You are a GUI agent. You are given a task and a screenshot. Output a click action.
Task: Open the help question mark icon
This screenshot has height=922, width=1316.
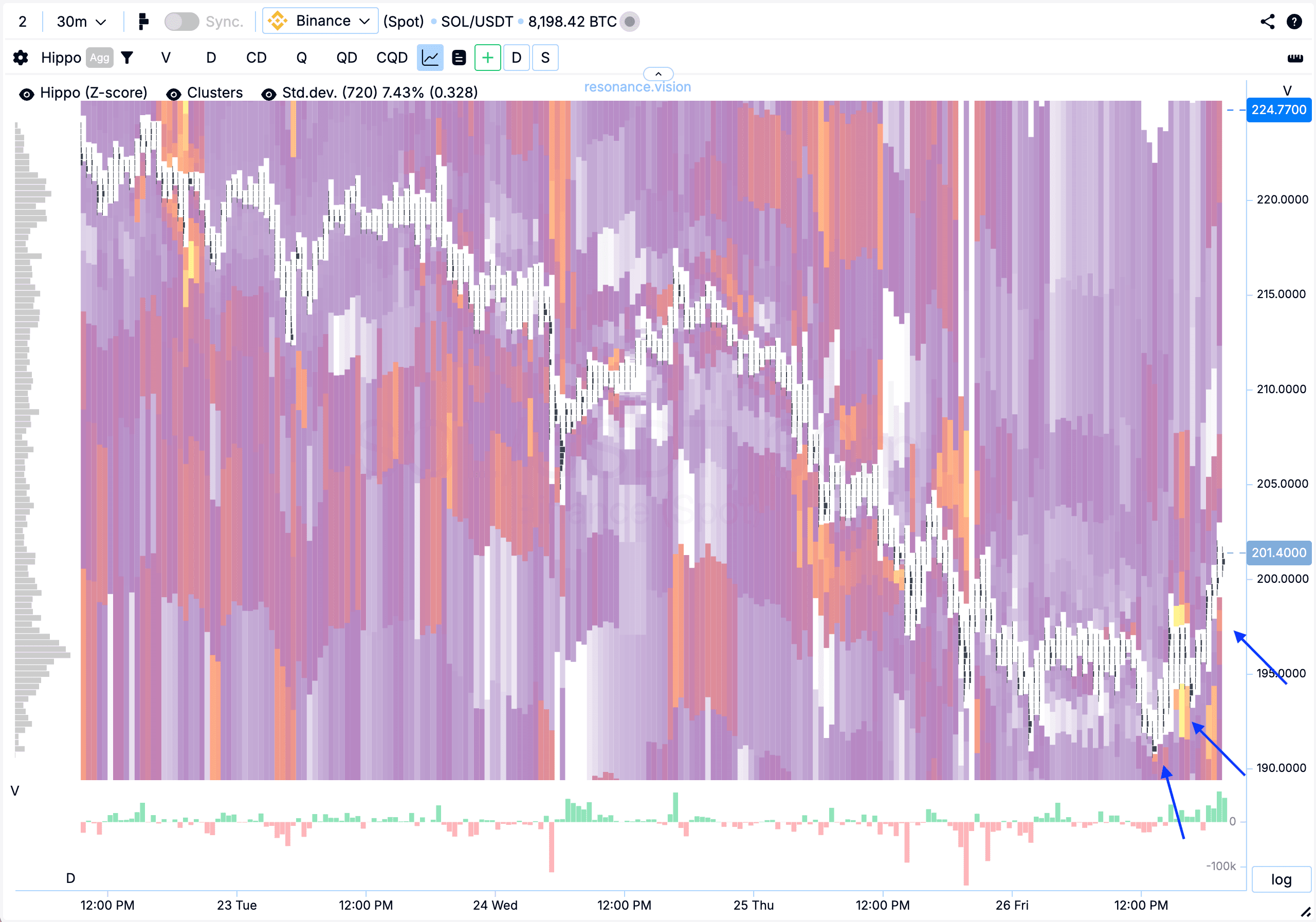1294,22
